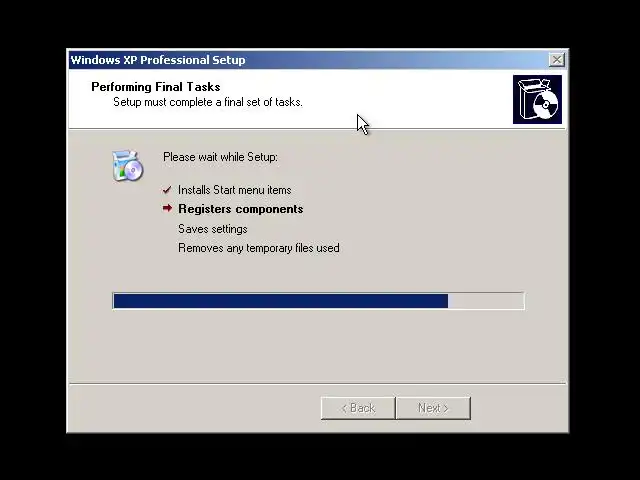Close the Windows XP Professional Setup window
The height and width of the screenshot is (480, 640).
point(557,60)
